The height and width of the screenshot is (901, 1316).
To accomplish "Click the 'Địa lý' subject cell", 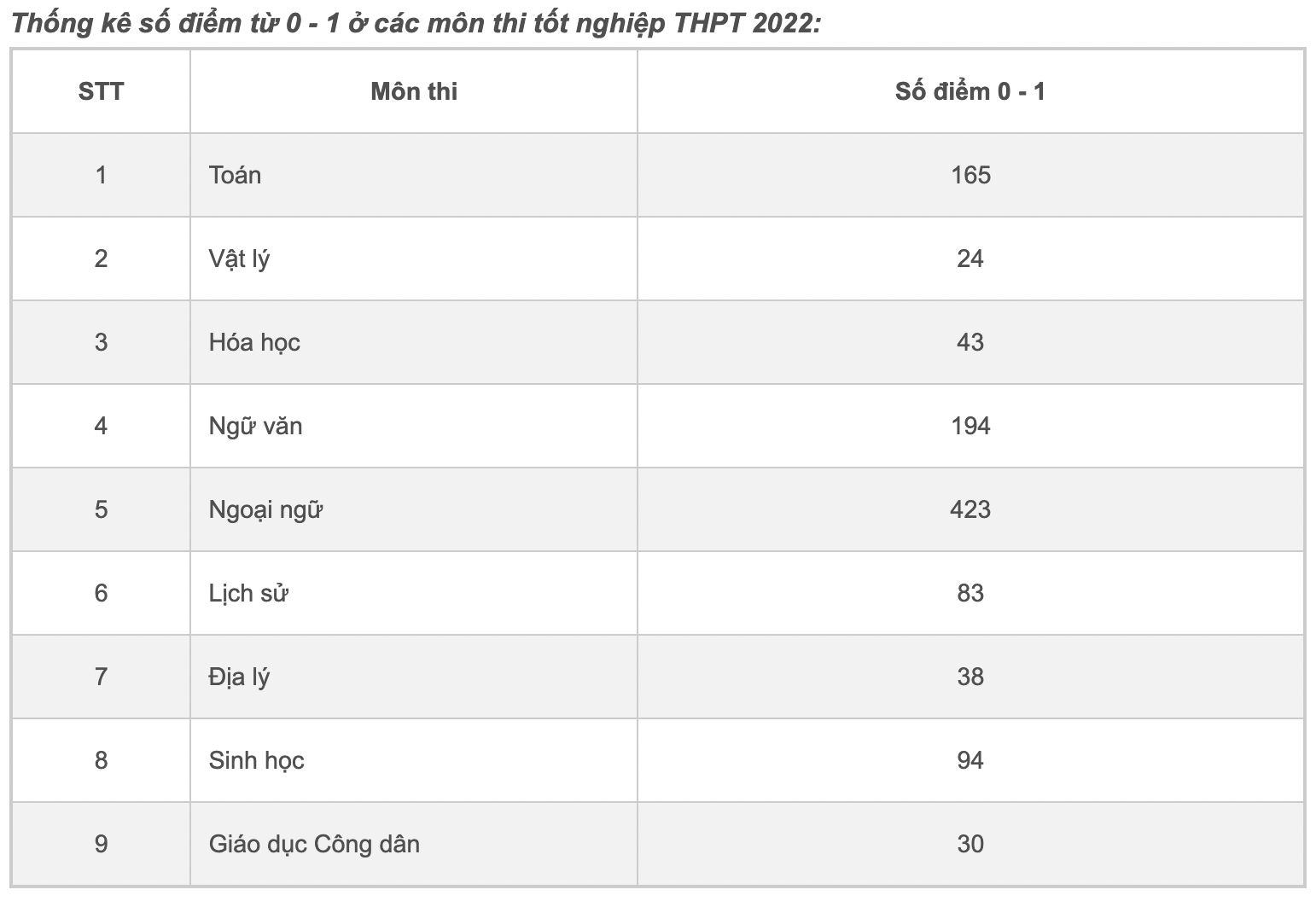I will (239, 677).
